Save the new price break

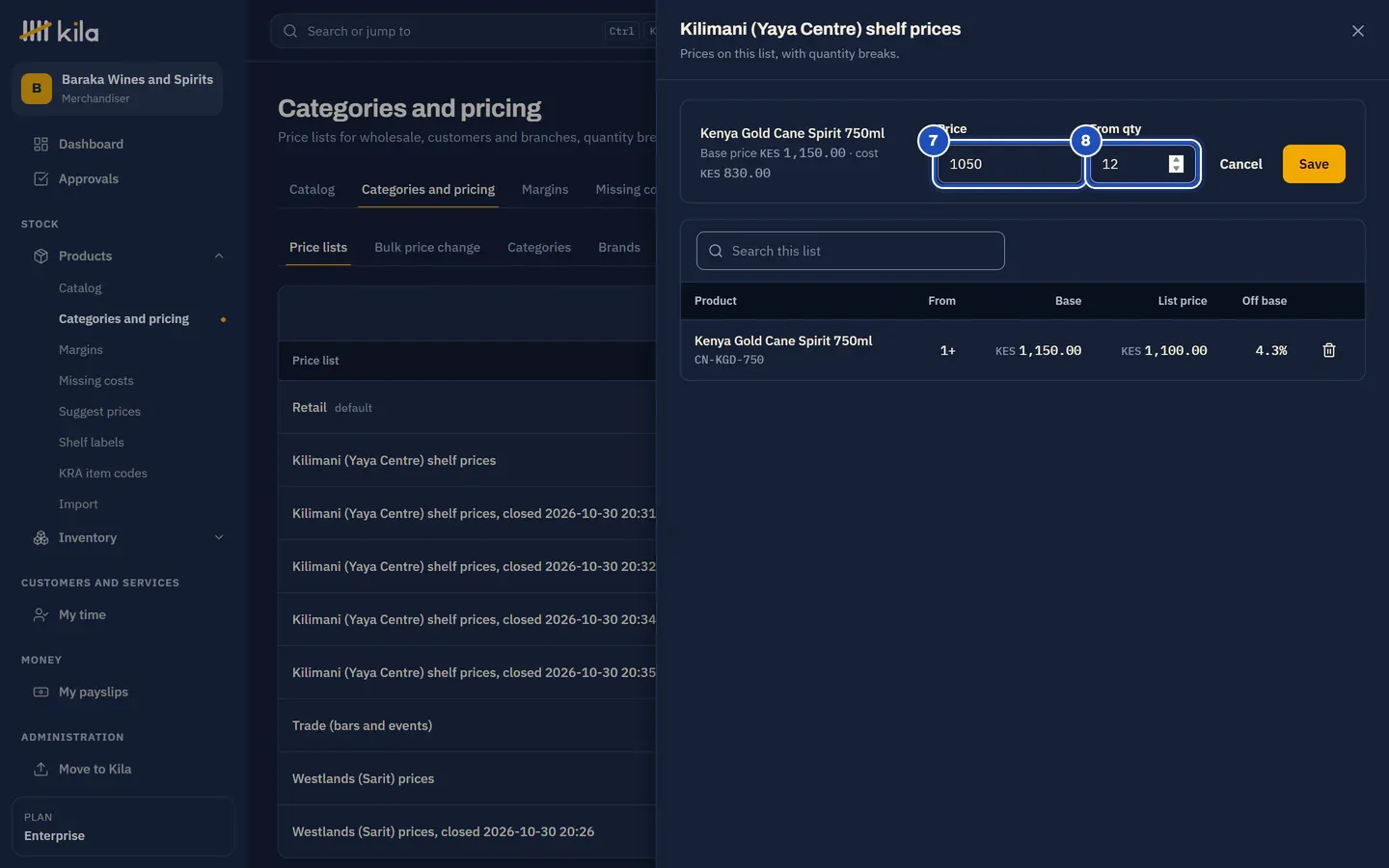coord(1314,164)
